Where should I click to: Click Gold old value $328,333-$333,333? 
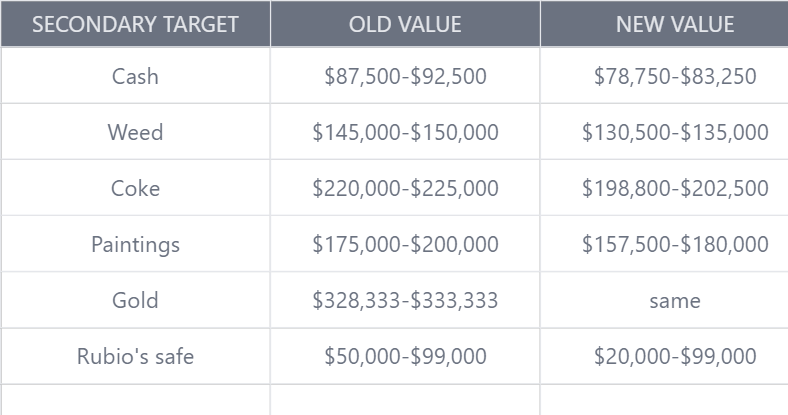pyautogui.click(x=405, y=300)
